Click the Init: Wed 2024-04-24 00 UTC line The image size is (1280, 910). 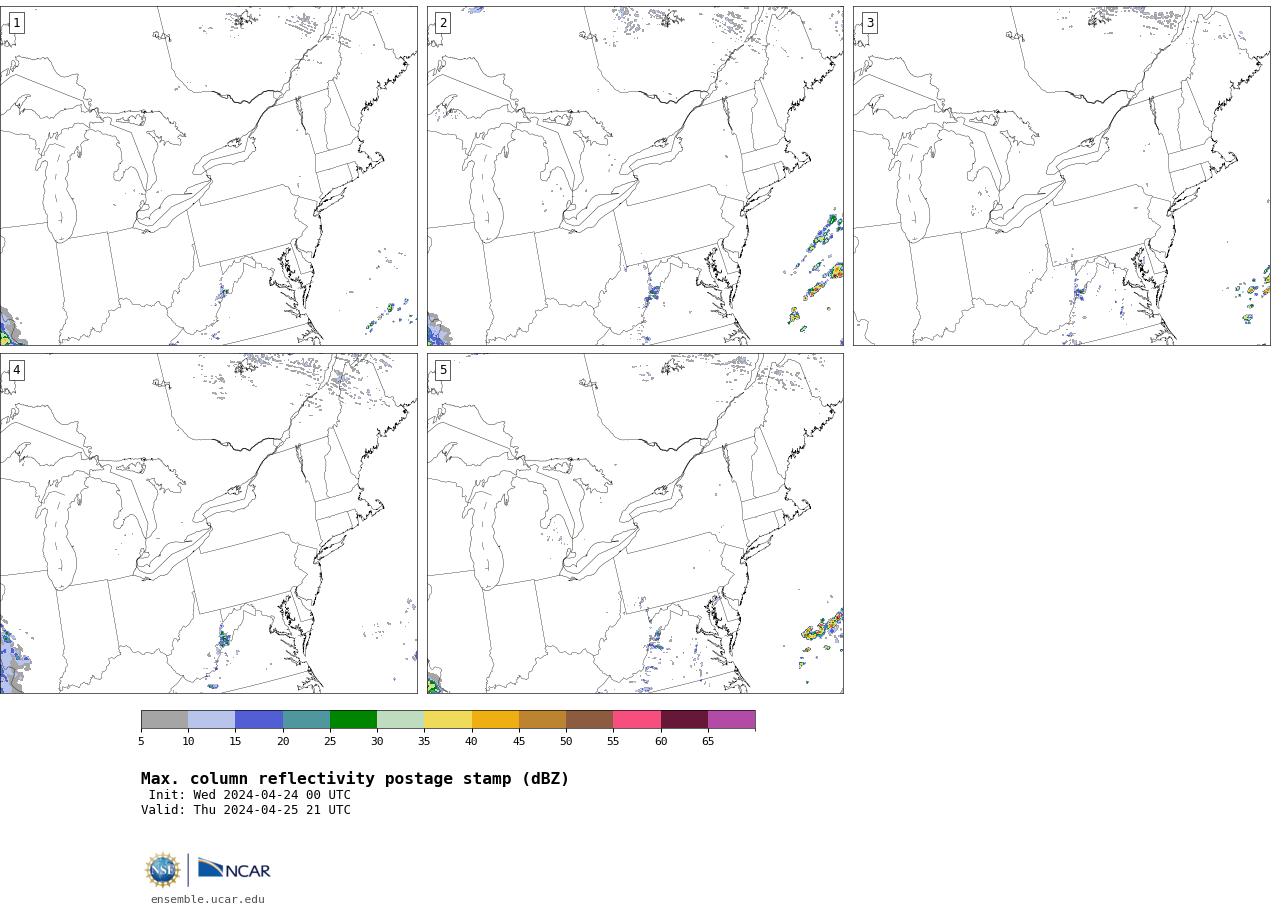click(x=250, y=796)
